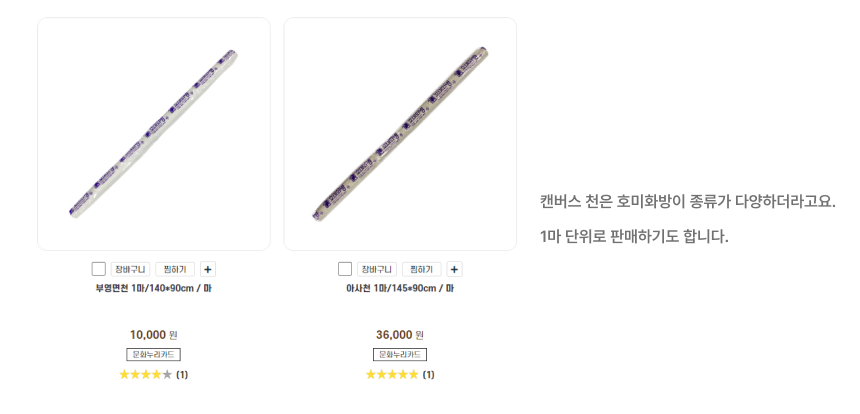Image resolution: width=860 pixels, height=414 pixels.
Task: Add 부영면천 to cart with 장바구니
Action: (x=131, y=269)
